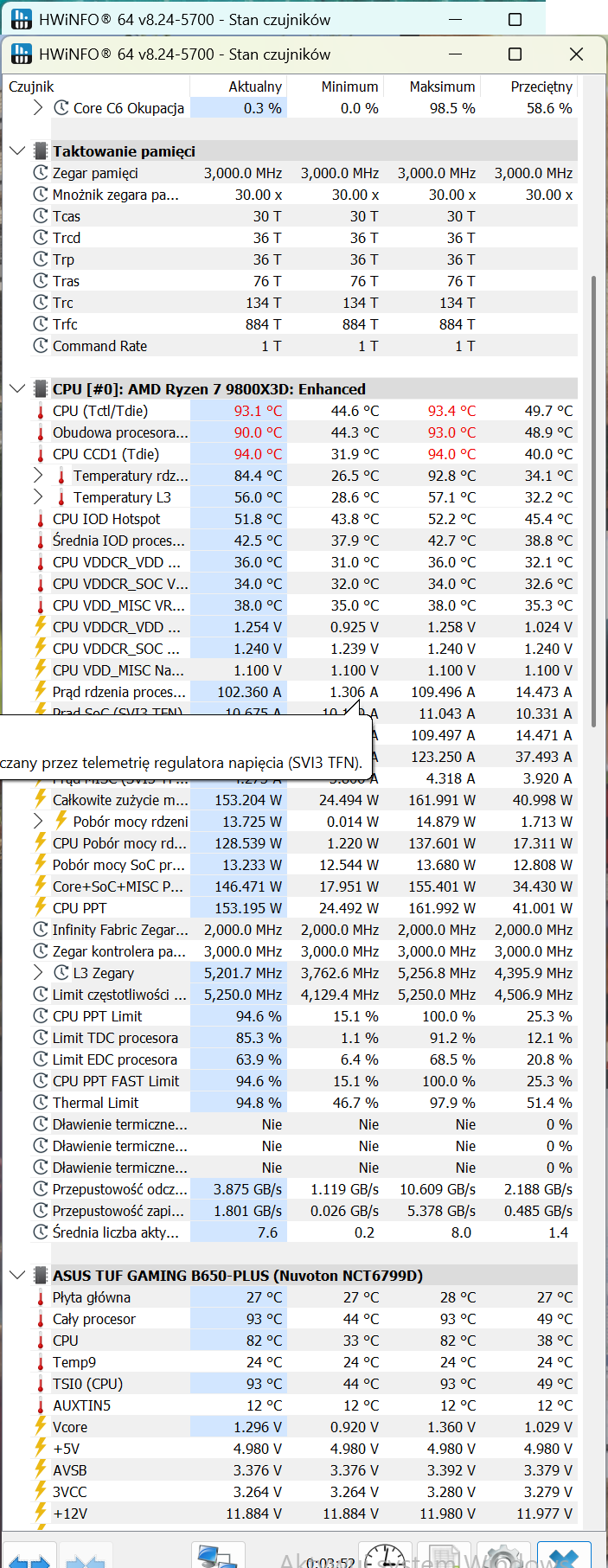608x1568 pixels.
Task: Click the lightning icon beside Prąd rdzenia proces...
Action: (x=40, y=692)
